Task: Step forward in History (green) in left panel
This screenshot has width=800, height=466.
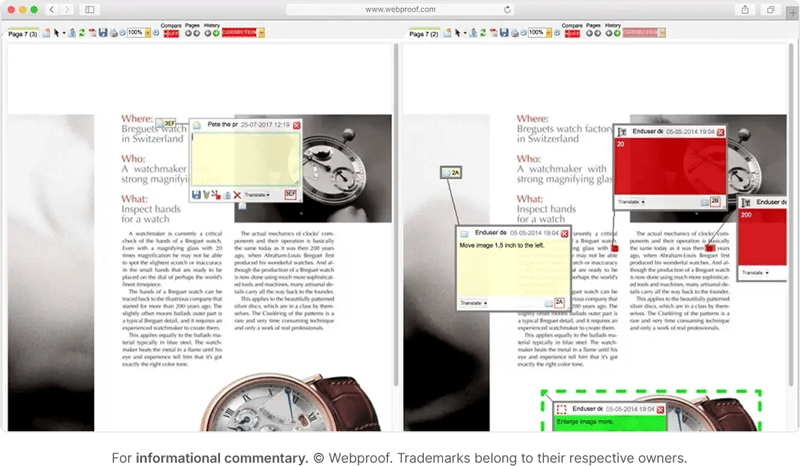Action: (x=216, y=33)
